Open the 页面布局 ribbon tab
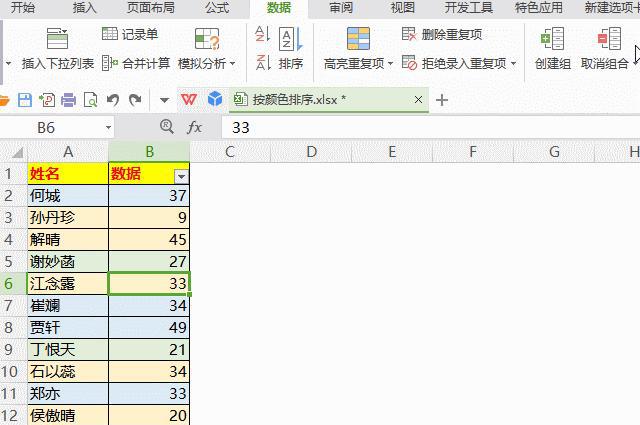This screenshot has height=425, width=640. pos(151,7)
